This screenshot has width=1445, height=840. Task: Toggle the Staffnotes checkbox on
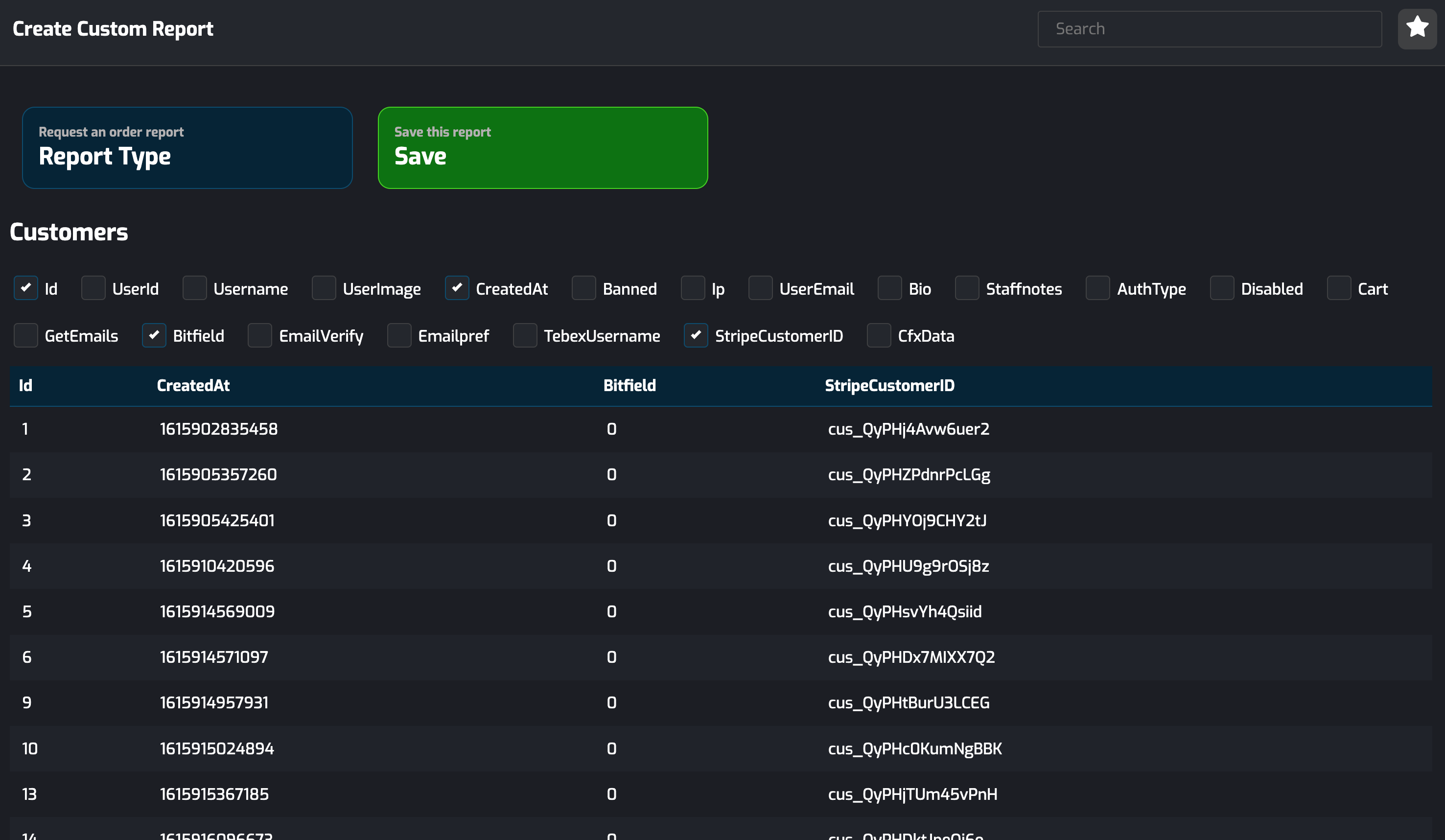click(x=967, y=288)
